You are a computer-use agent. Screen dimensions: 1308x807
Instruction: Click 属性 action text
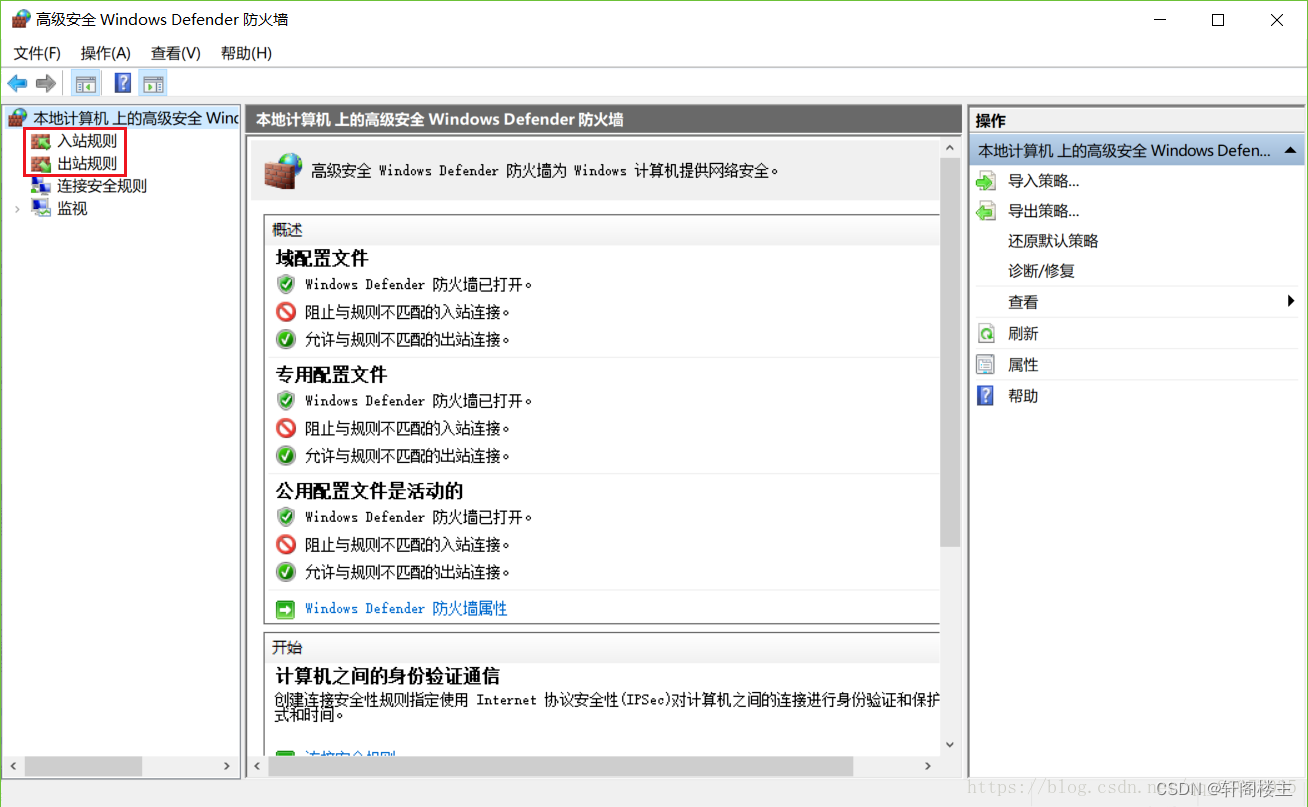pos(1023,365)
